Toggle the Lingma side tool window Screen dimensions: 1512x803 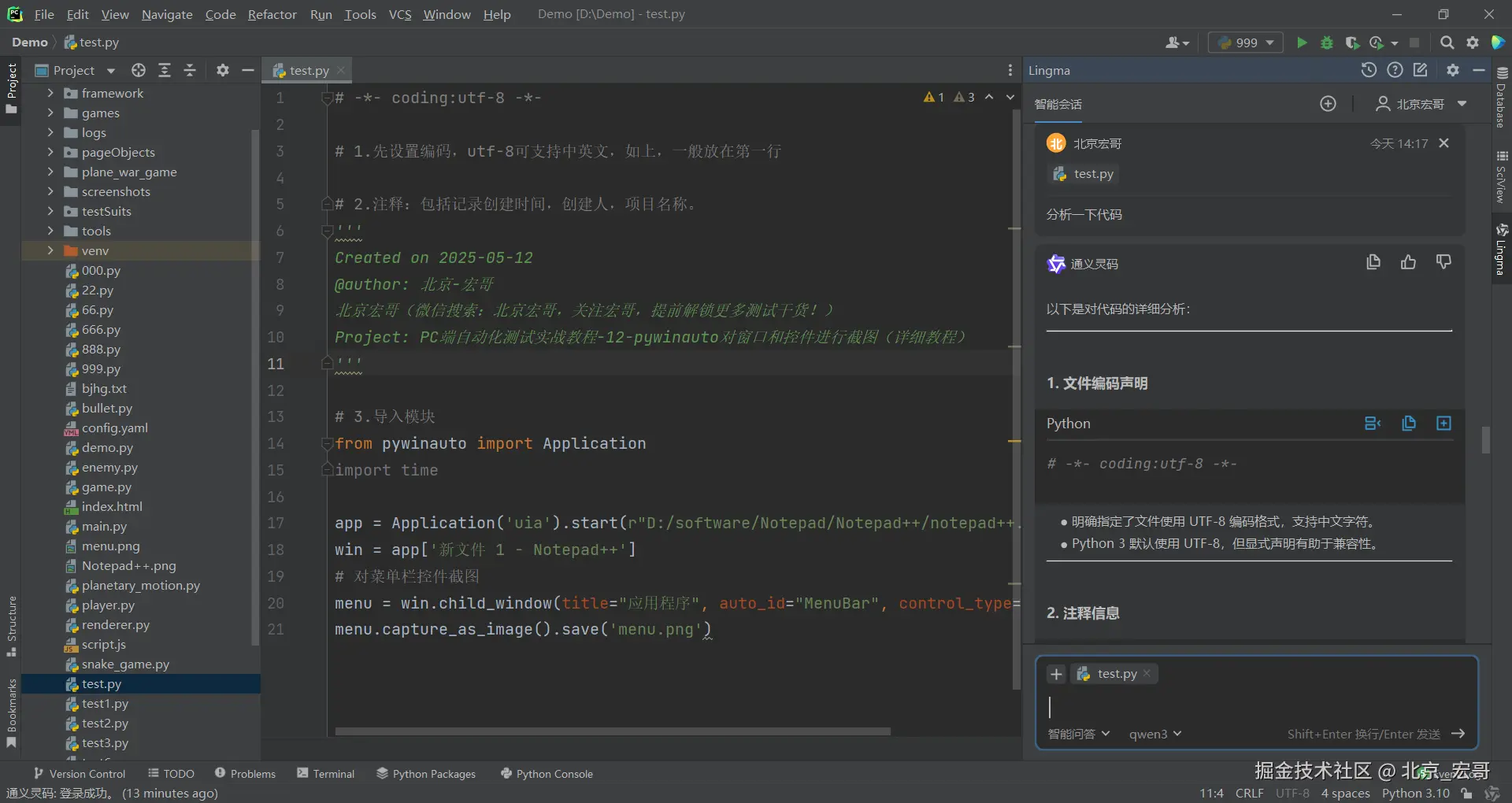1502,249
